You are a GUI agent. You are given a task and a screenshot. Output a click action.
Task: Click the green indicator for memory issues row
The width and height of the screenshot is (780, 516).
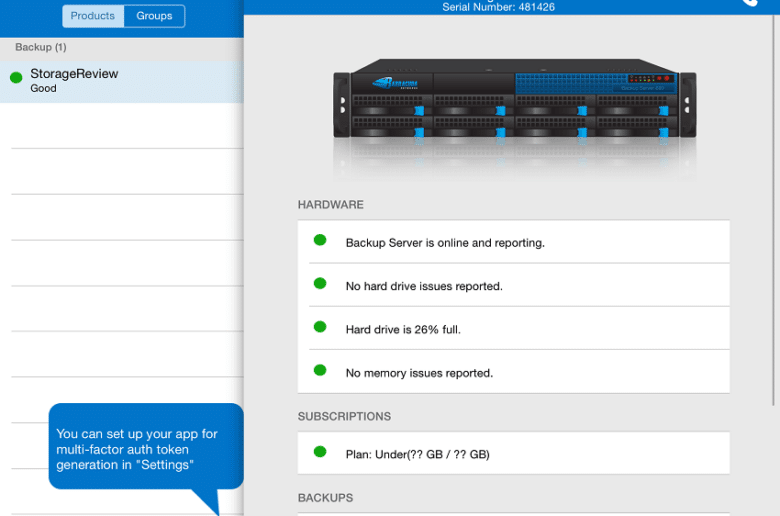tap(320, 370)
